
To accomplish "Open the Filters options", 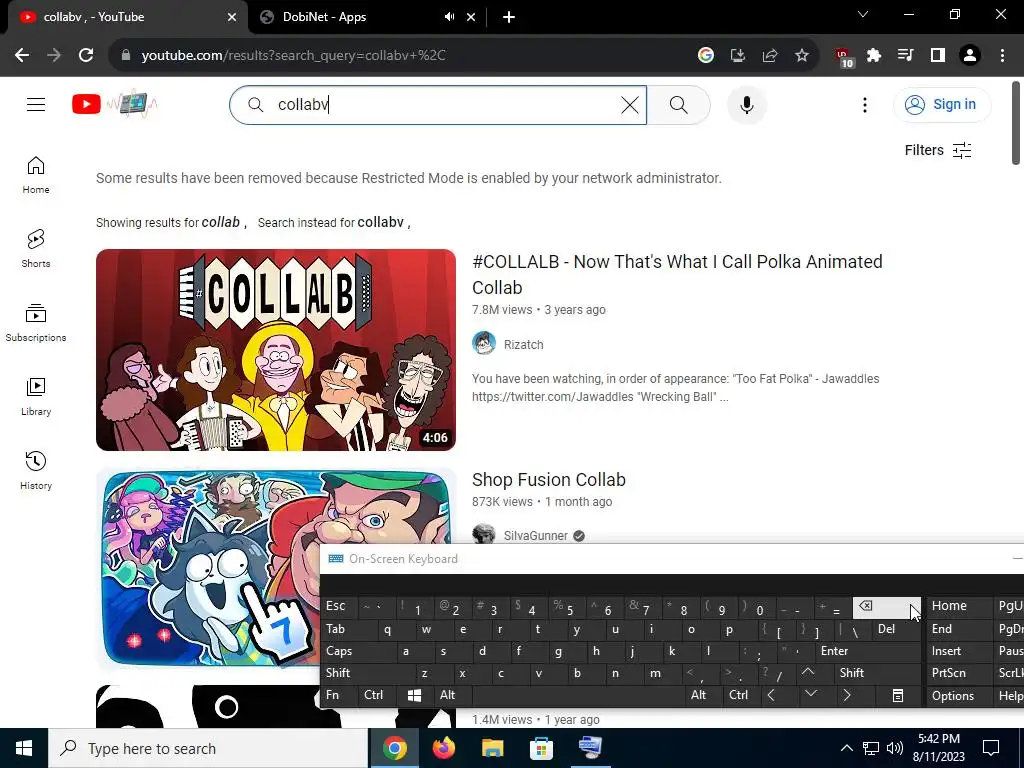I will (x=938, y=150).
